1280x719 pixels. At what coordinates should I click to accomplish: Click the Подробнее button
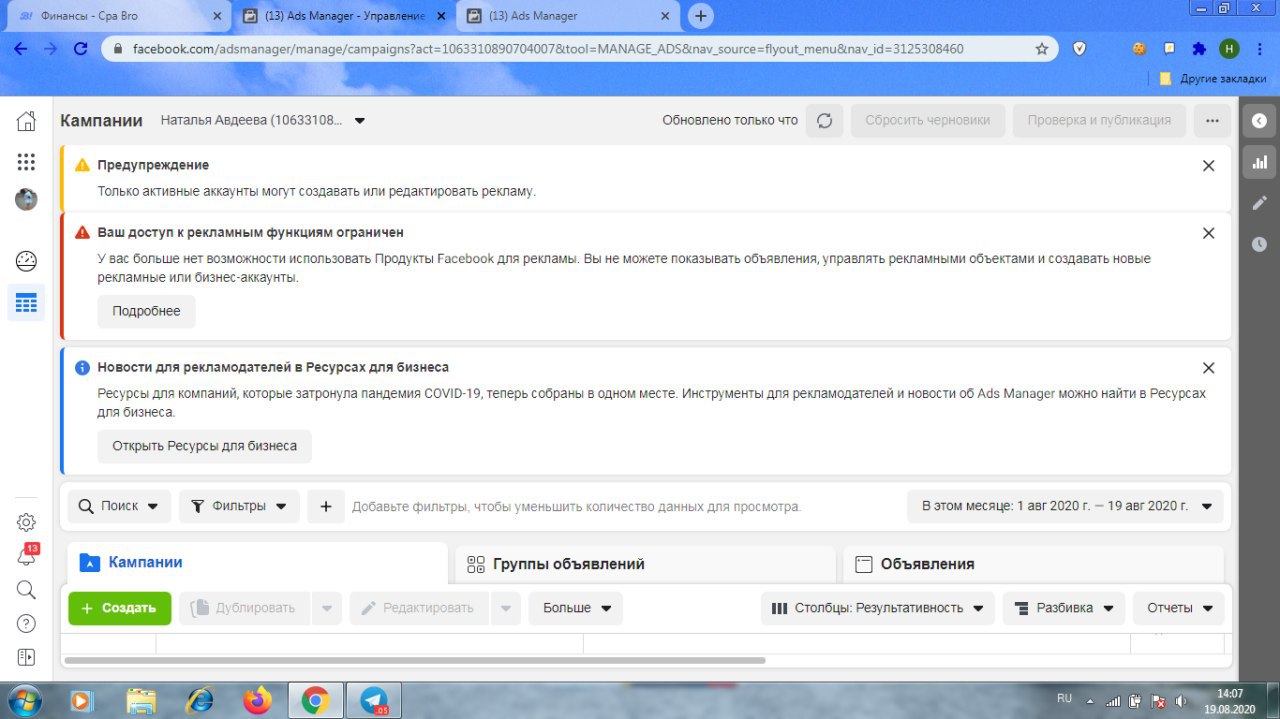(x=146, y=311)
